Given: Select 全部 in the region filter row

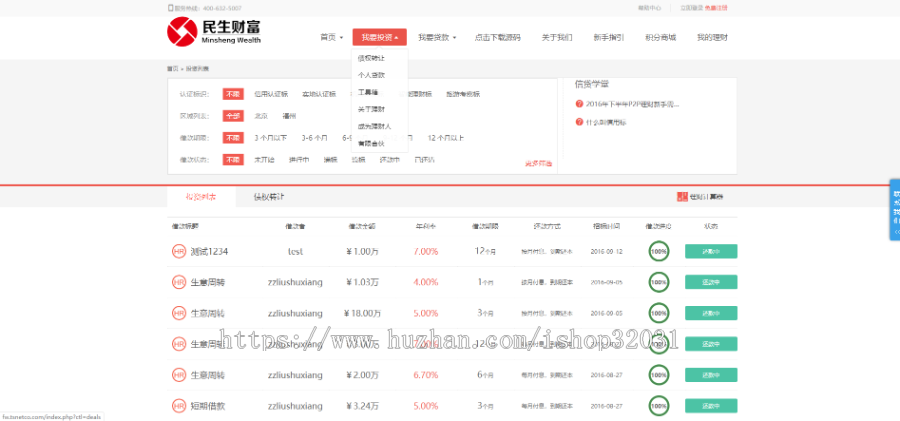Looking at the screenshot, I should pyautogui.click(x=233, y=116).
